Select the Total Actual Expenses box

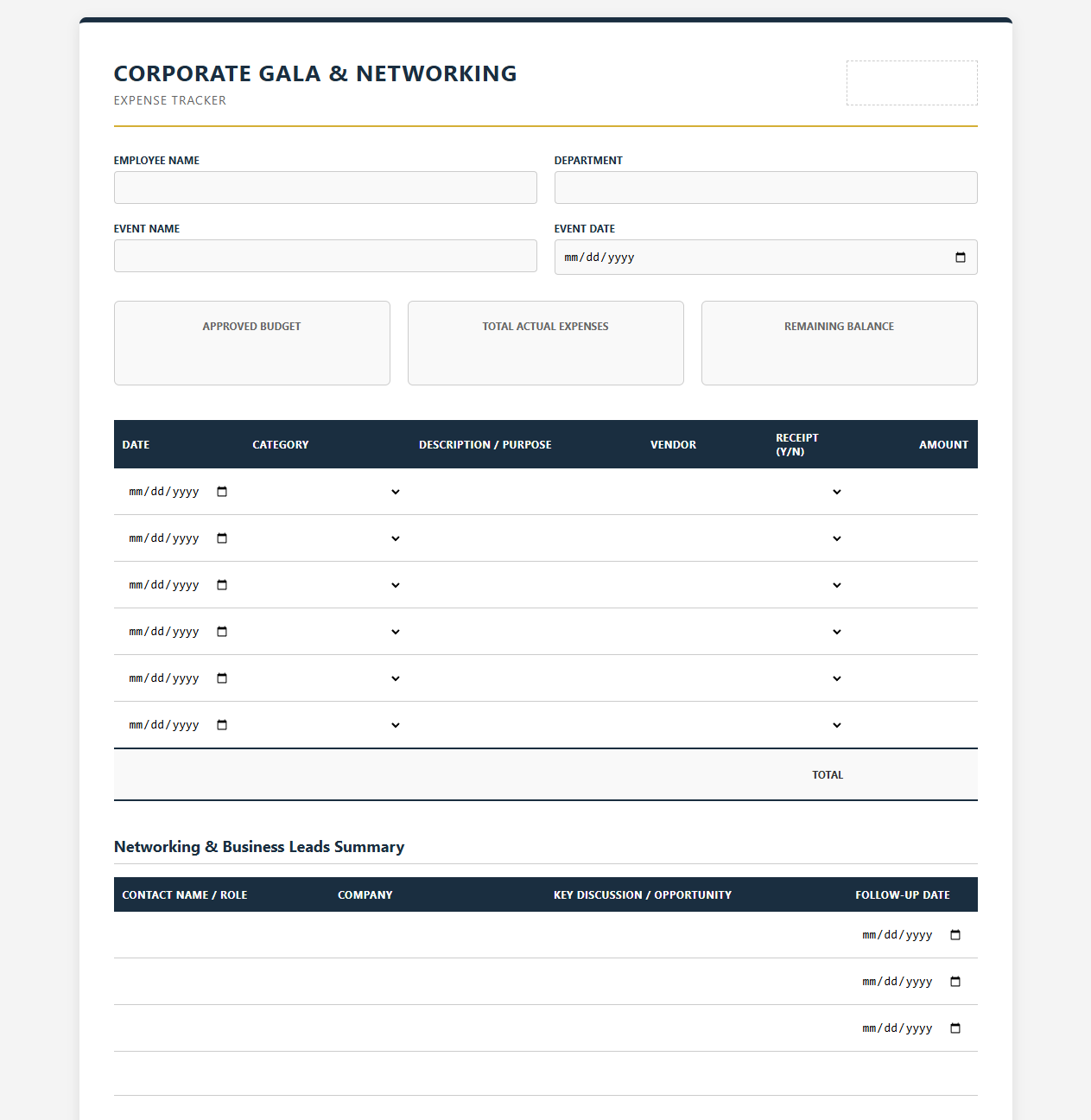pos(546,343)
